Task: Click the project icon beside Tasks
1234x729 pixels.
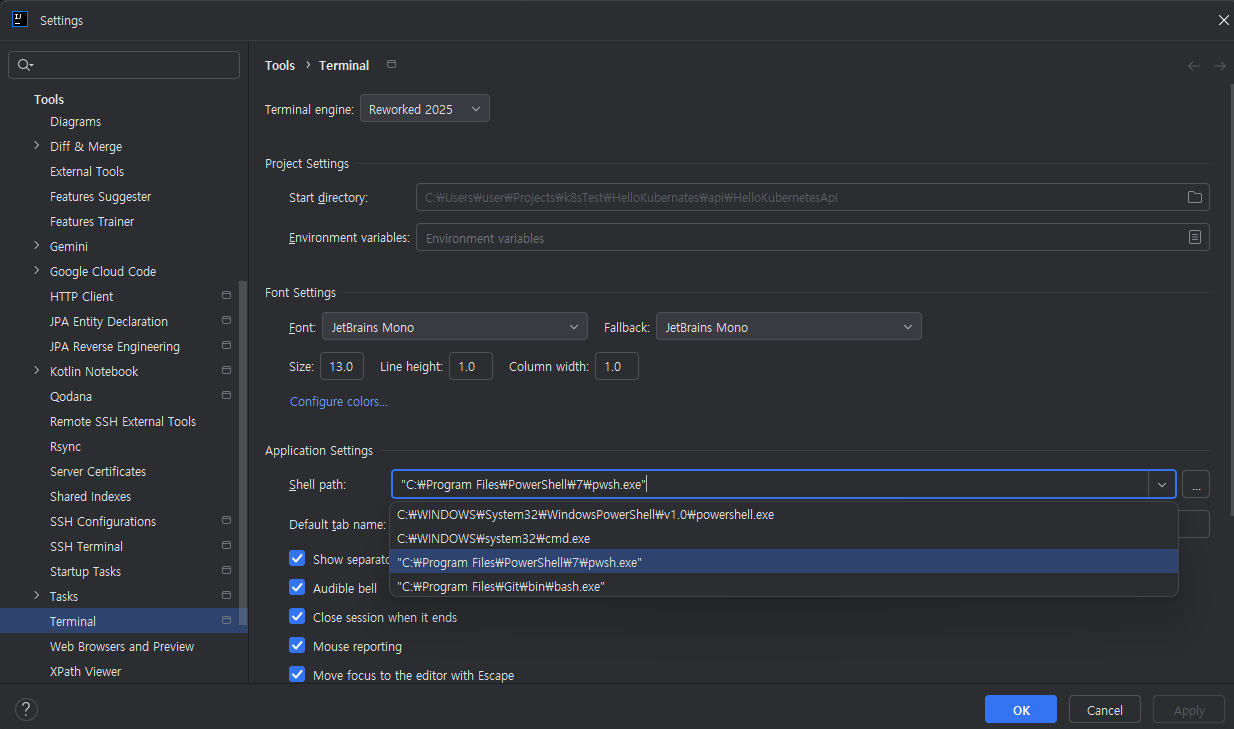Action: coord(226,596)
